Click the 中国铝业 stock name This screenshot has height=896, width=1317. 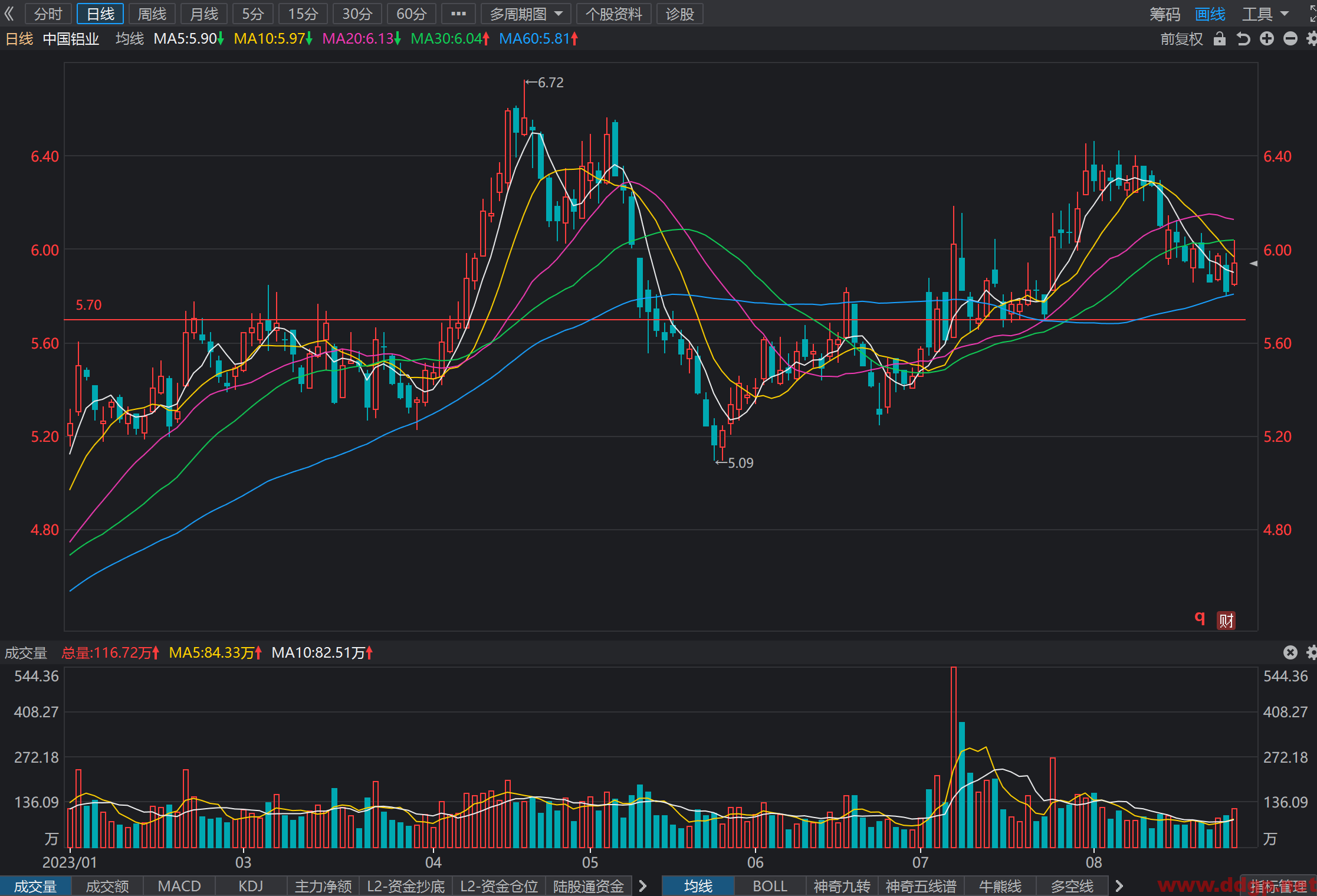coord(71,39)
